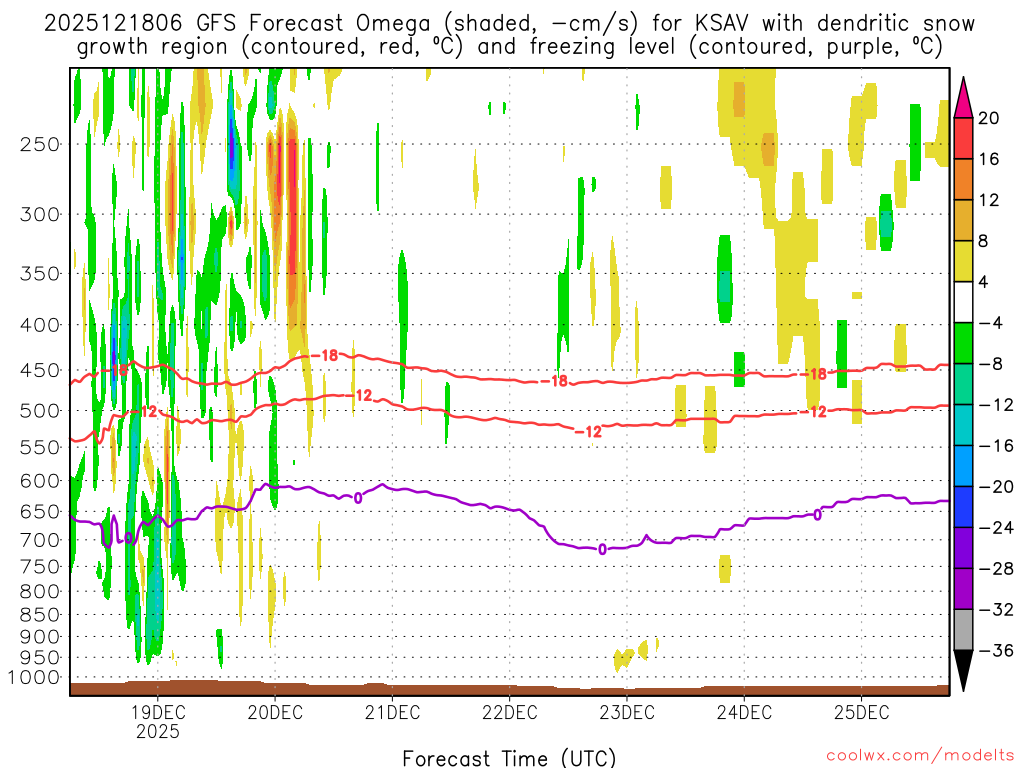Click the red -12 label near 21DEC
This screenshot has height=768, width=1024.
[359, 395]
